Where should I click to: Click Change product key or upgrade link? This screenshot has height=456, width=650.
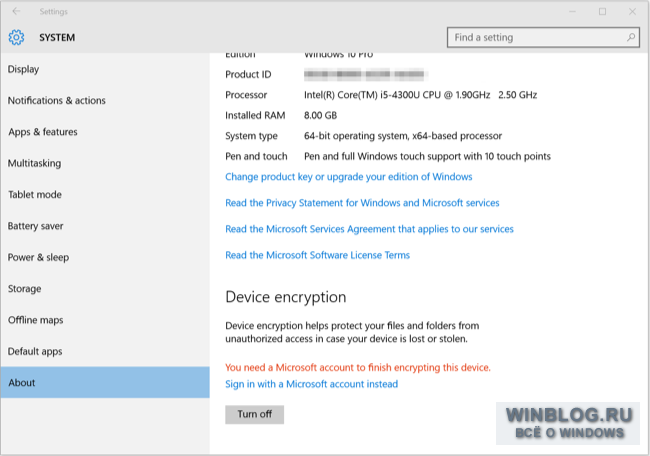coord(349,177)
